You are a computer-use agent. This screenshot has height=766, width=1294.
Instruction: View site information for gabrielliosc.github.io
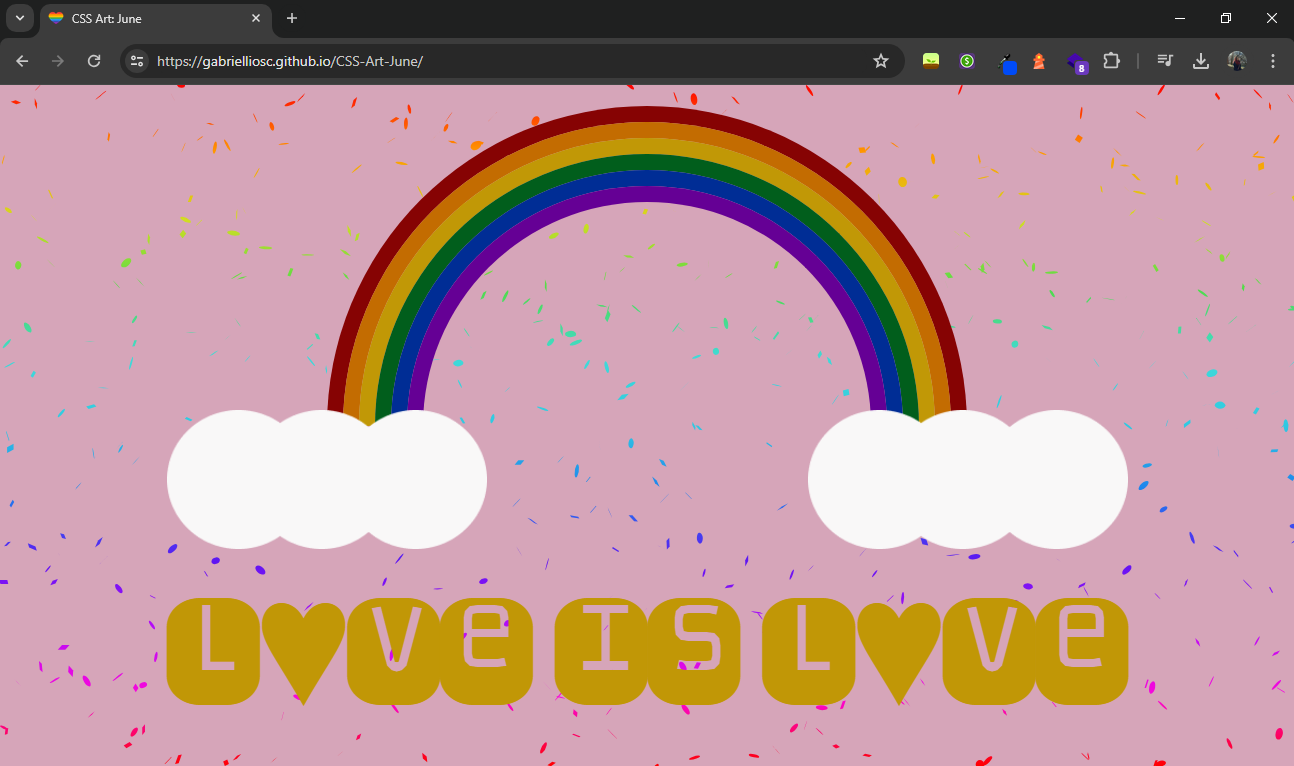click(138, 61)
